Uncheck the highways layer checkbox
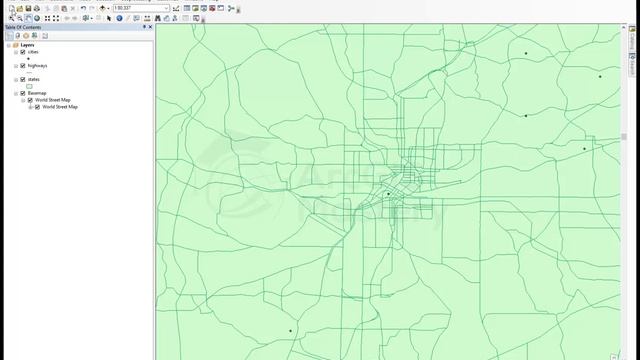Screen dimensions: 640x360 23,66
